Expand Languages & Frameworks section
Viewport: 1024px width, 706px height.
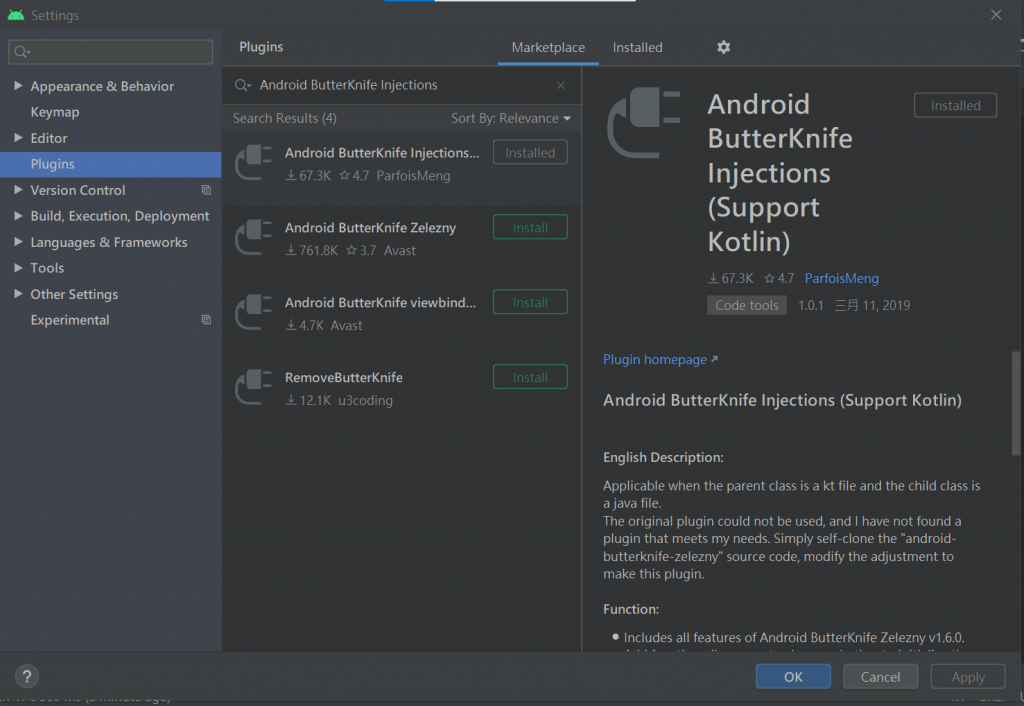coord(18,242)
